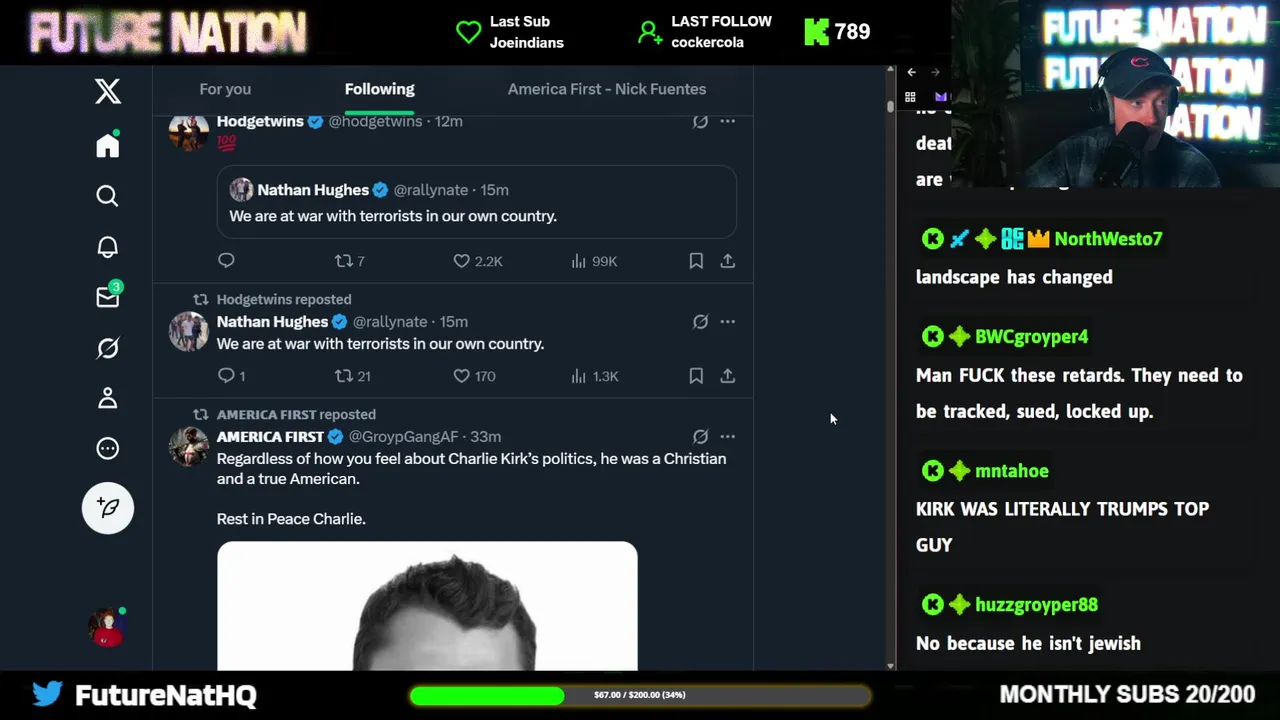This screenshot has height=720, width=1280.
Task: Click the Twitter bird beside FutureNatHQ
Action: (47, 694)
